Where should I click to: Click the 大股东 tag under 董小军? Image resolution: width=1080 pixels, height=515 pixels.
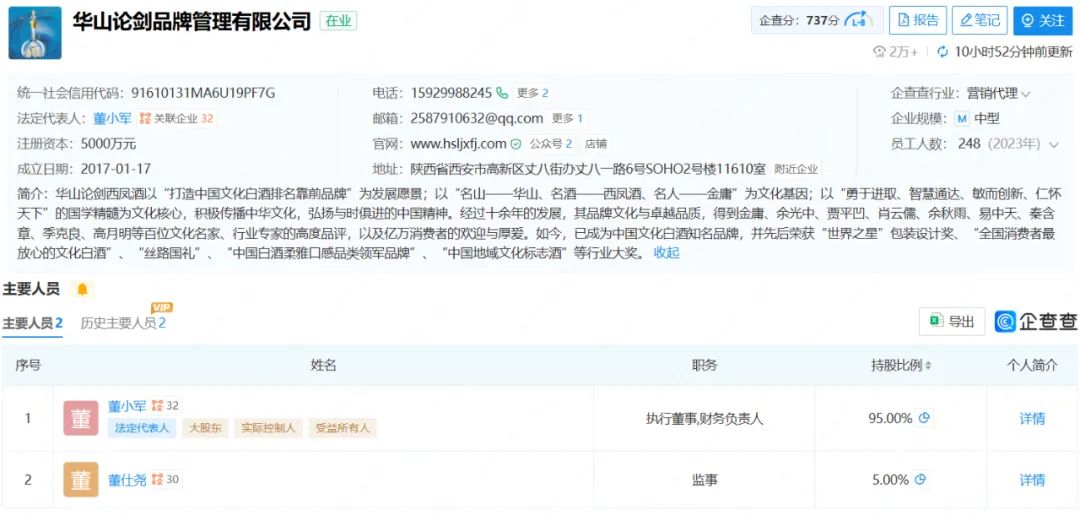point(205,428)
